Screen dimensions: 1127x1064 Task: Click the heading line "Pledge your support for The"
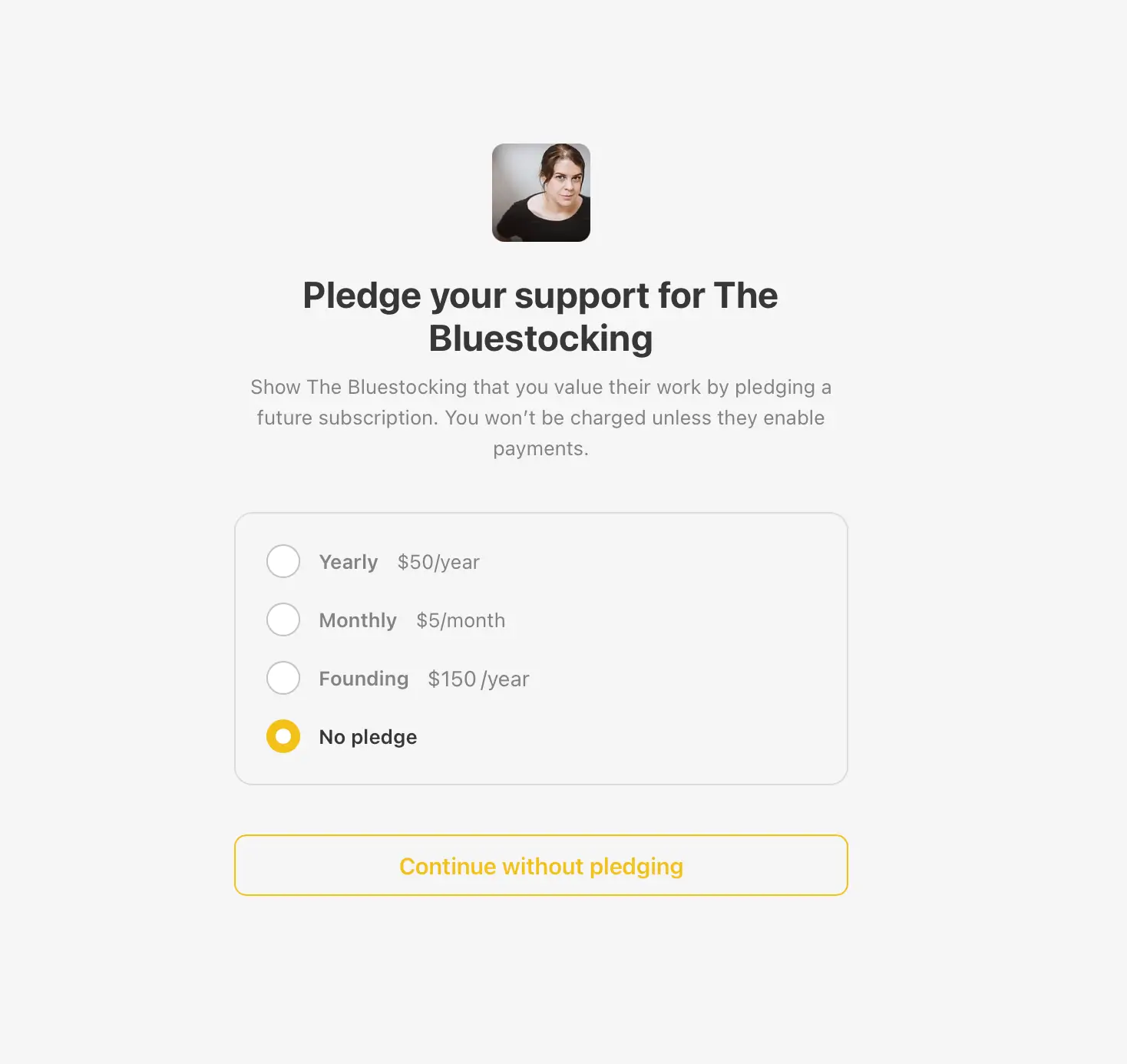540,296
